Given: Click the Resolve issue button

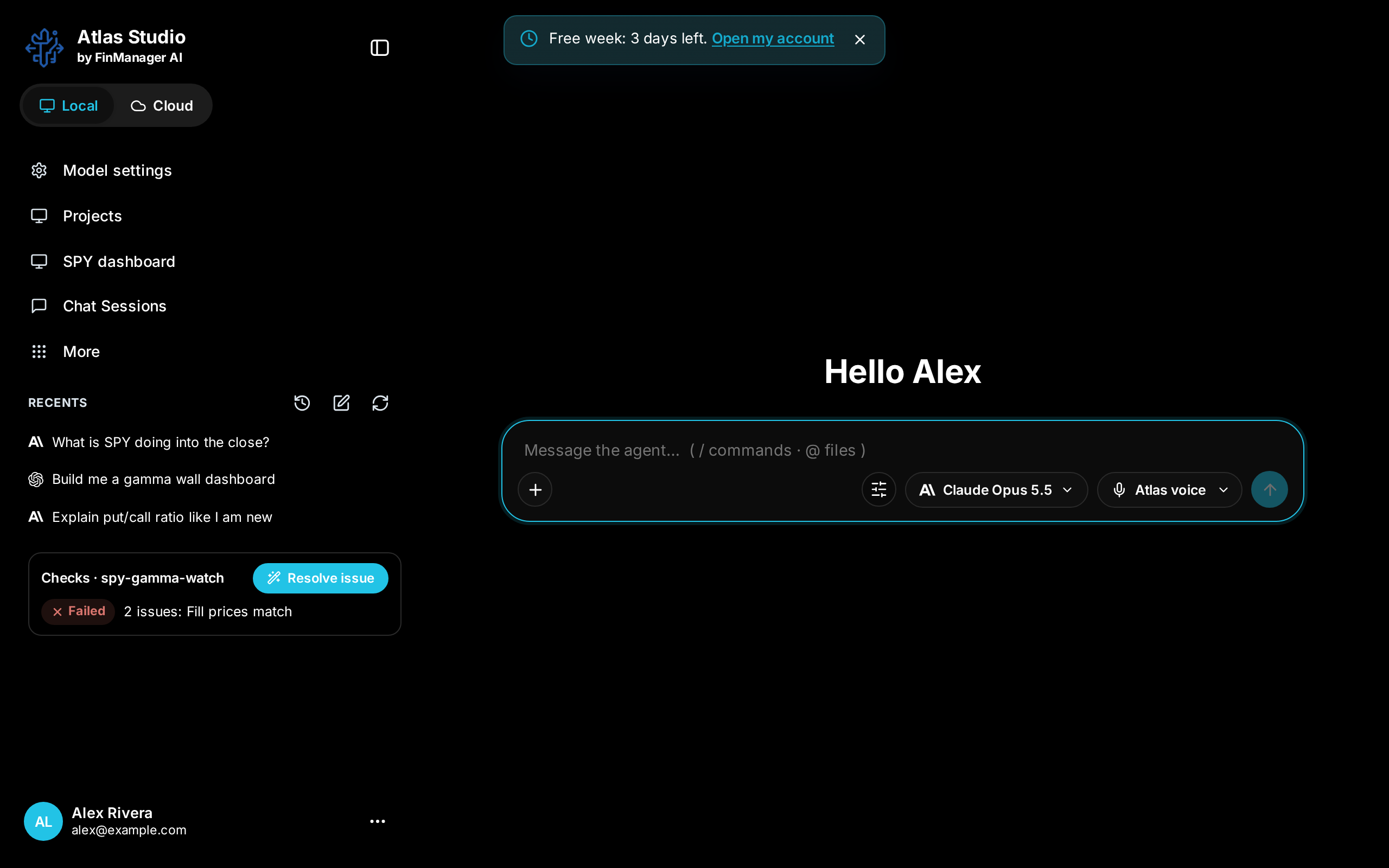Looking at the screenshot, I should coord(320,578).
